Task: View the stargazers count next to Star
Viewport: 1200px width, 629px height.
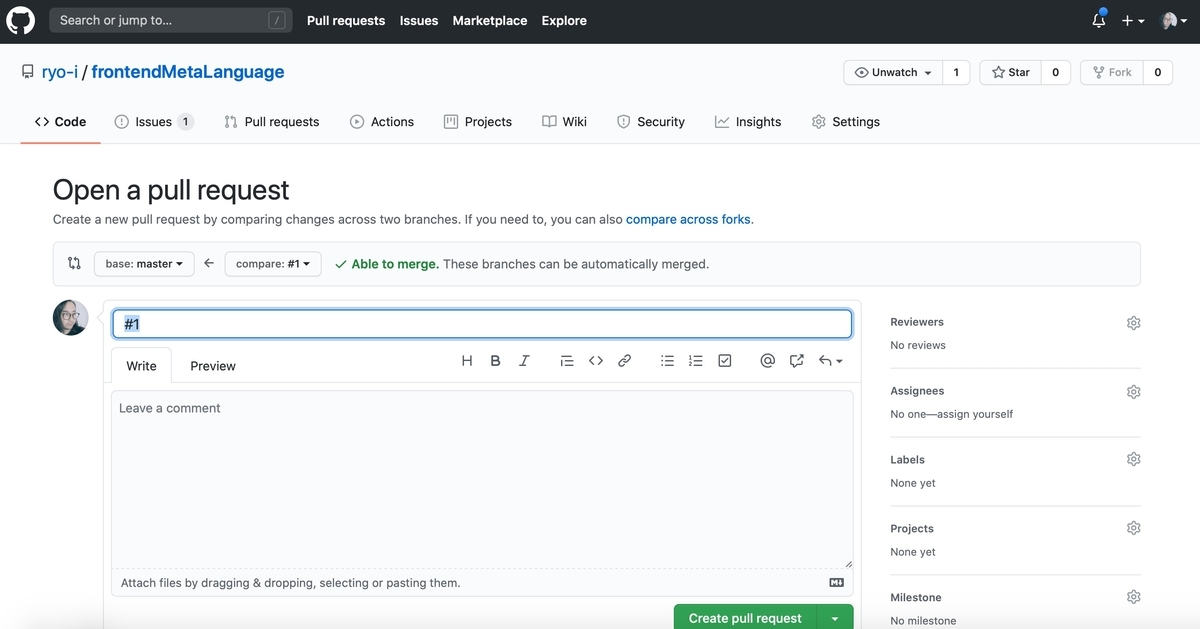Action: point(1055,72)
